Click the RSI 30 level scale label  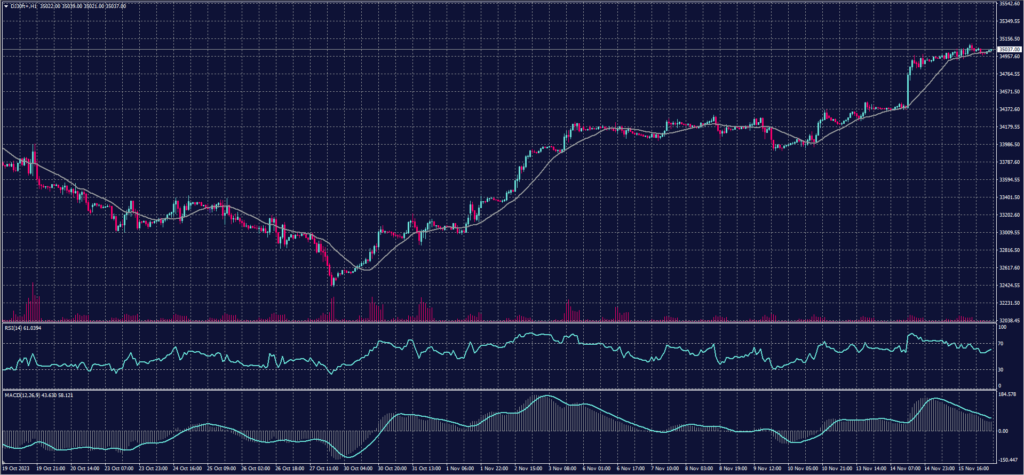coord(1003,368)
